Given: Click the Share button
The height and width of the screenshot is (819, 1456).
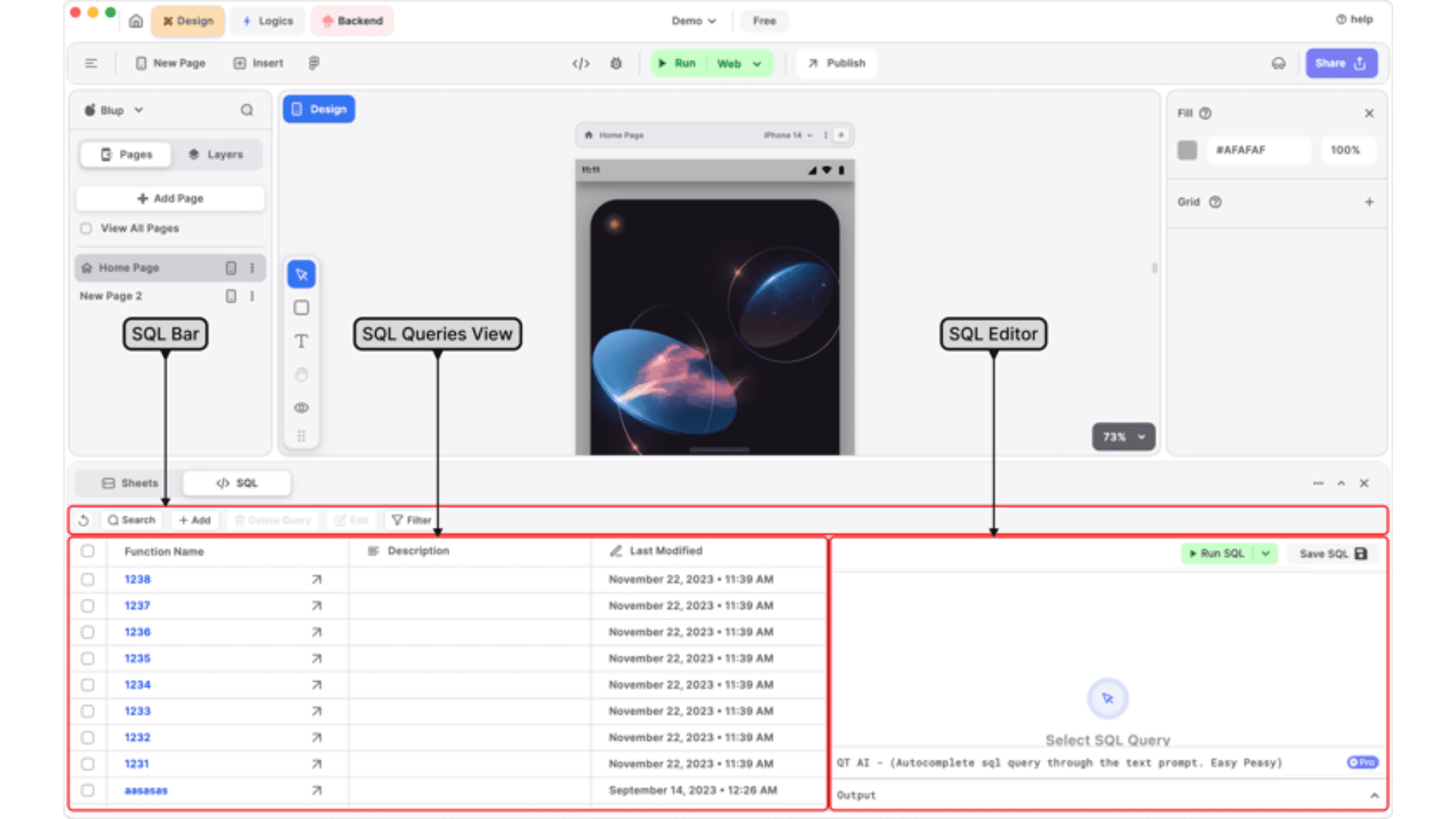Looking at the screenshot, I should [x=1341, y=64].
